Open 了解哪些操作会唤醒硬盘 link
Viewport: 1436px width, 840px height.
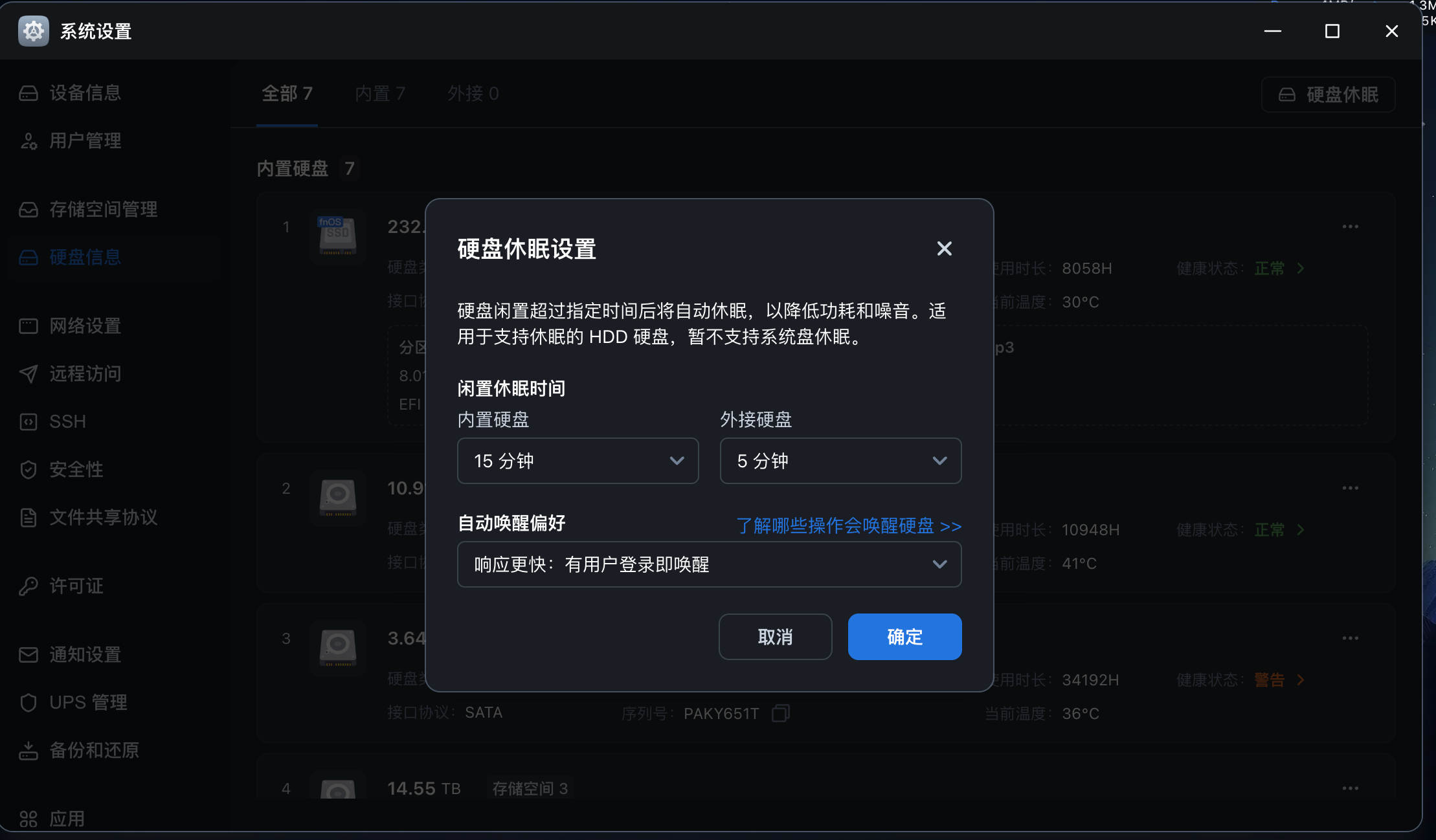coord(848,525)
